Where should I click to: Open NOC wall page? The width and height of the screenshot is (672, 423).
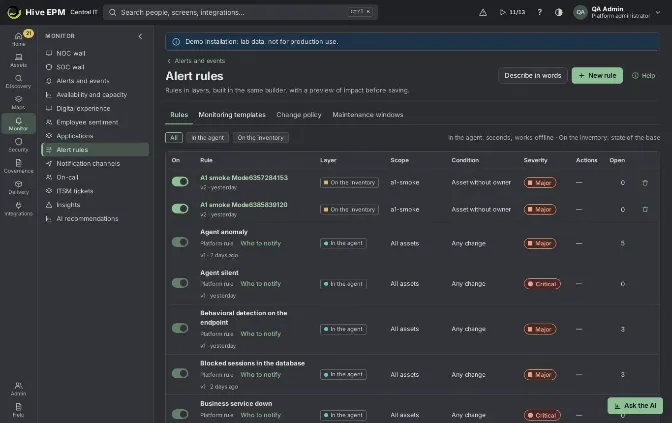pos(95,53)
